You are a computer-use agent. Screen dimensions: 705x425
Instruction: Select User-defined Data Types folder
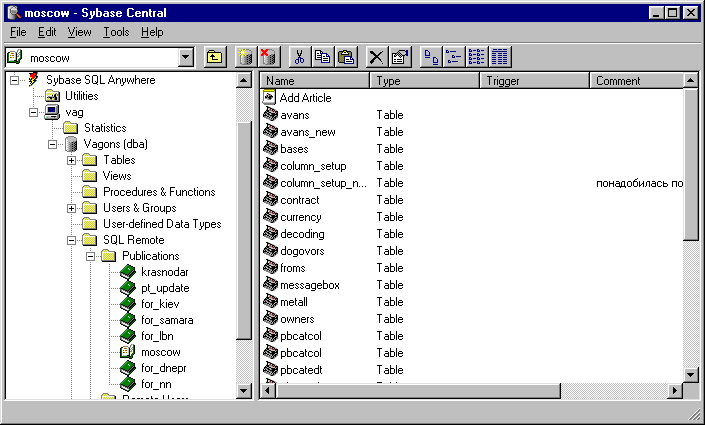(162, 224)
